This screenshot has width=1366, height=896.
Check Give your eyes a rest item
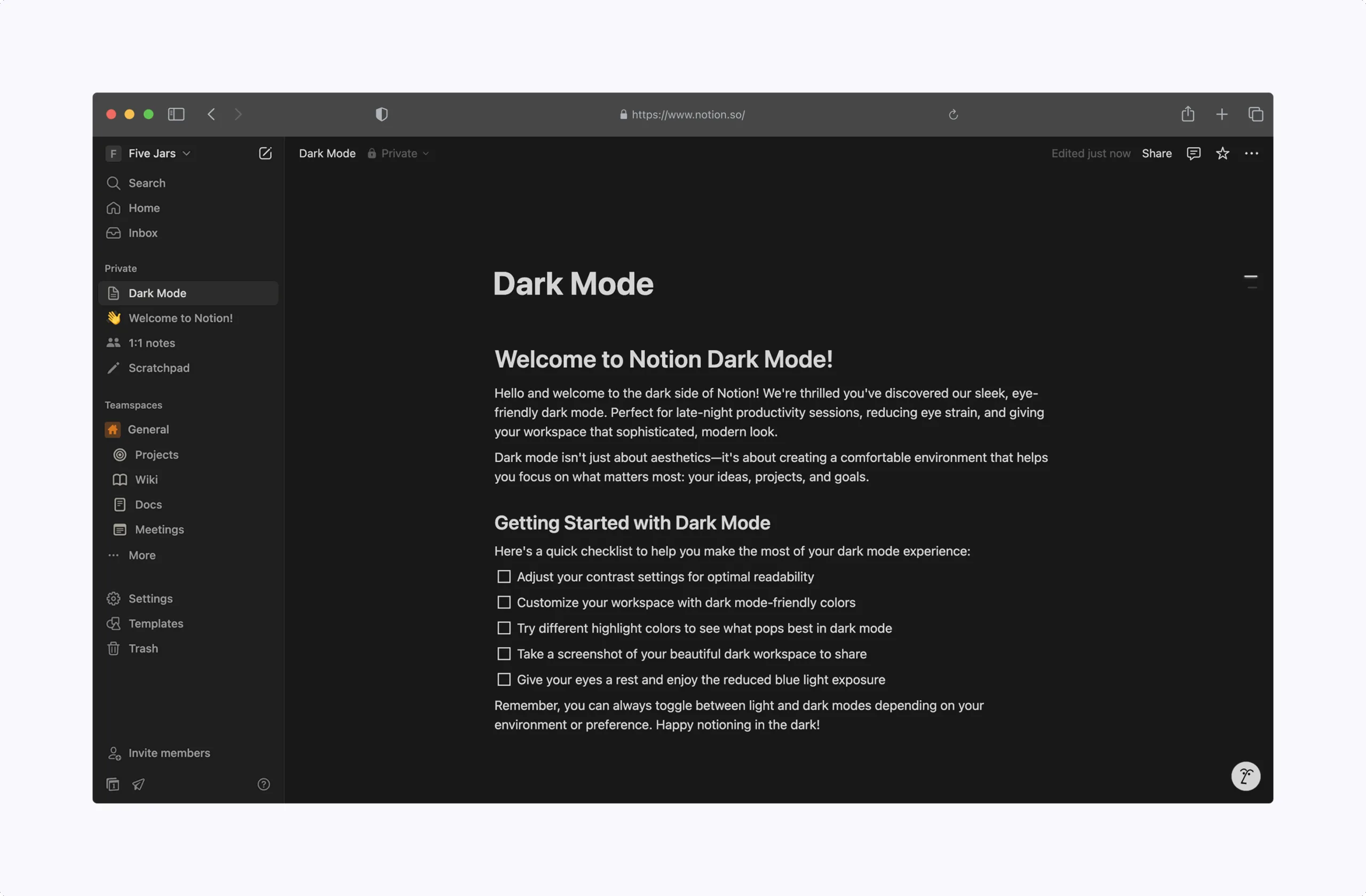coord(504,680)
